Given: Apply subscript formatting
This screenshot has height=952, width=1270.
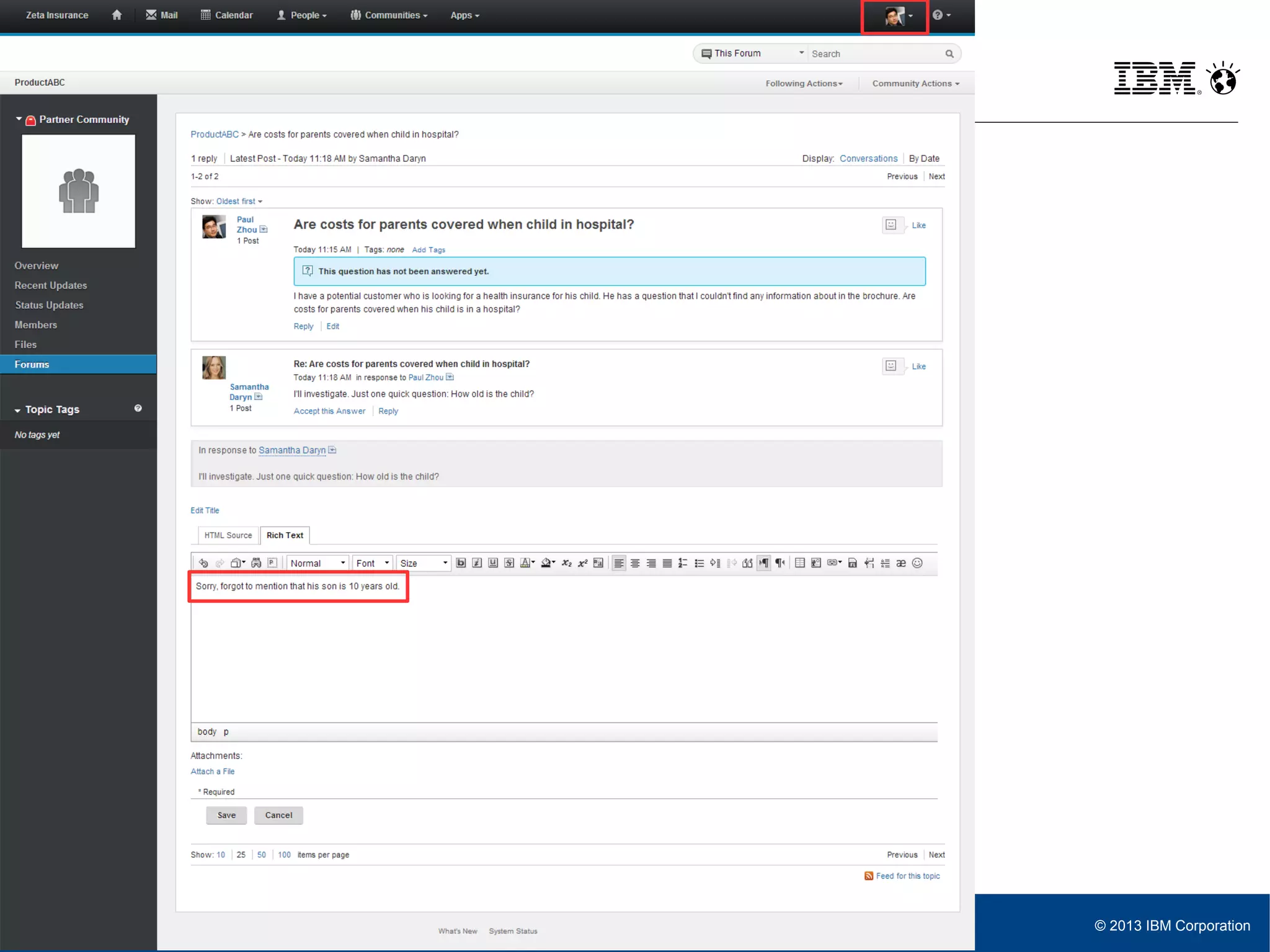Looking at the screenshot, I should [x=566, y=563].
